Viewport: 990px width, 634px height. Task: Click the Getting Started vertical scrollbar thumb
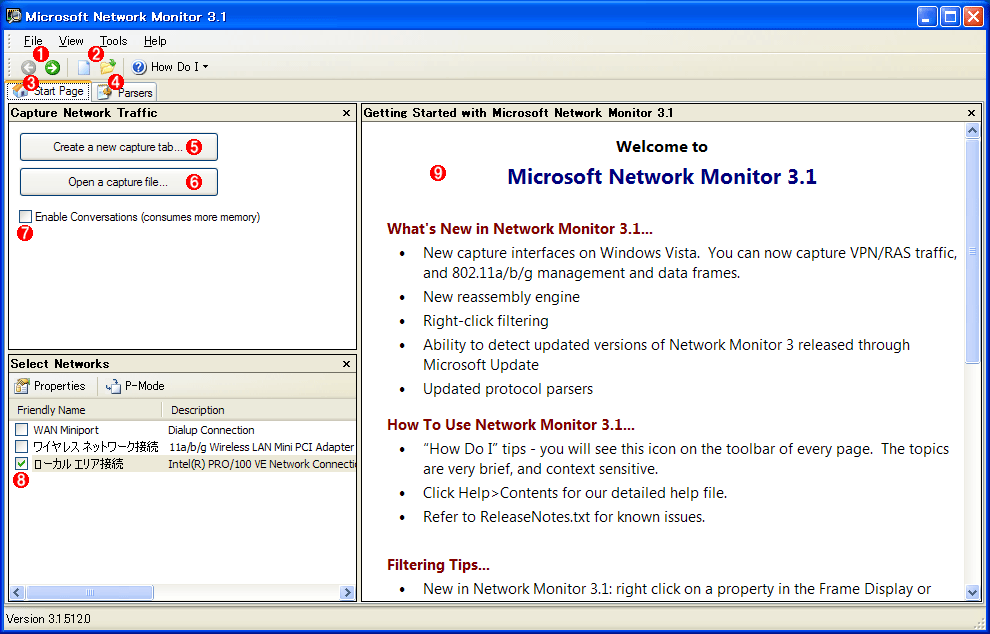click(x=972, y=251)
